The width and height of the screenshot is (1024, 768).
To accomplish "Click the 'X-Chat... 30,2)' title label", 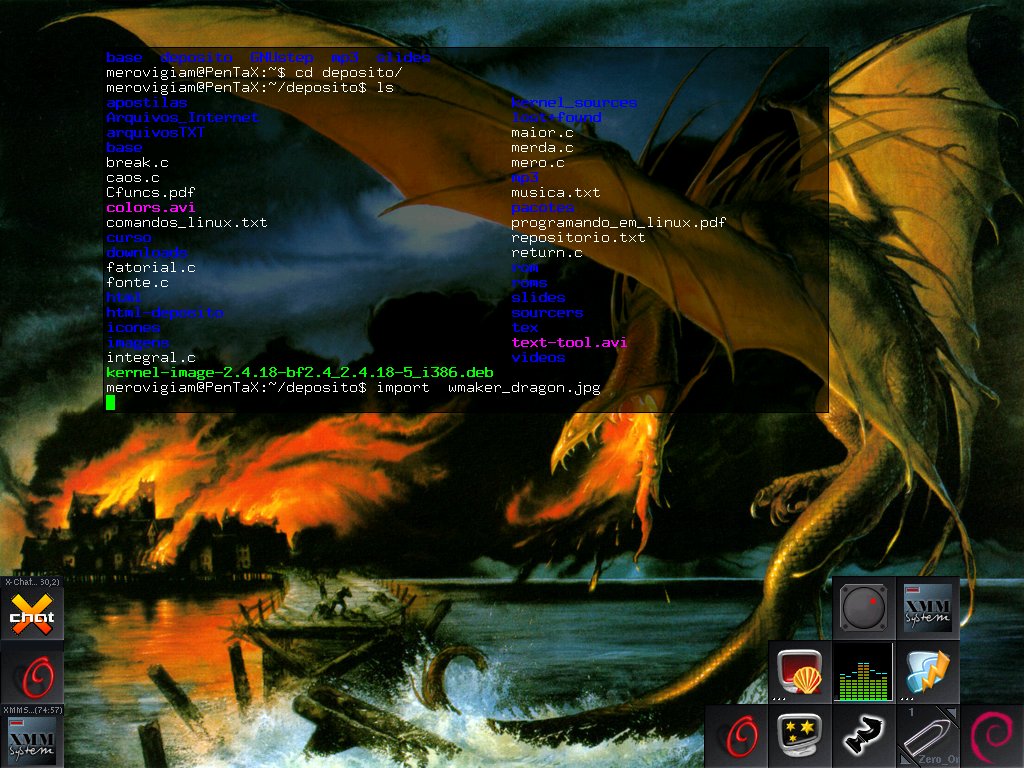I will click(31, 581).
